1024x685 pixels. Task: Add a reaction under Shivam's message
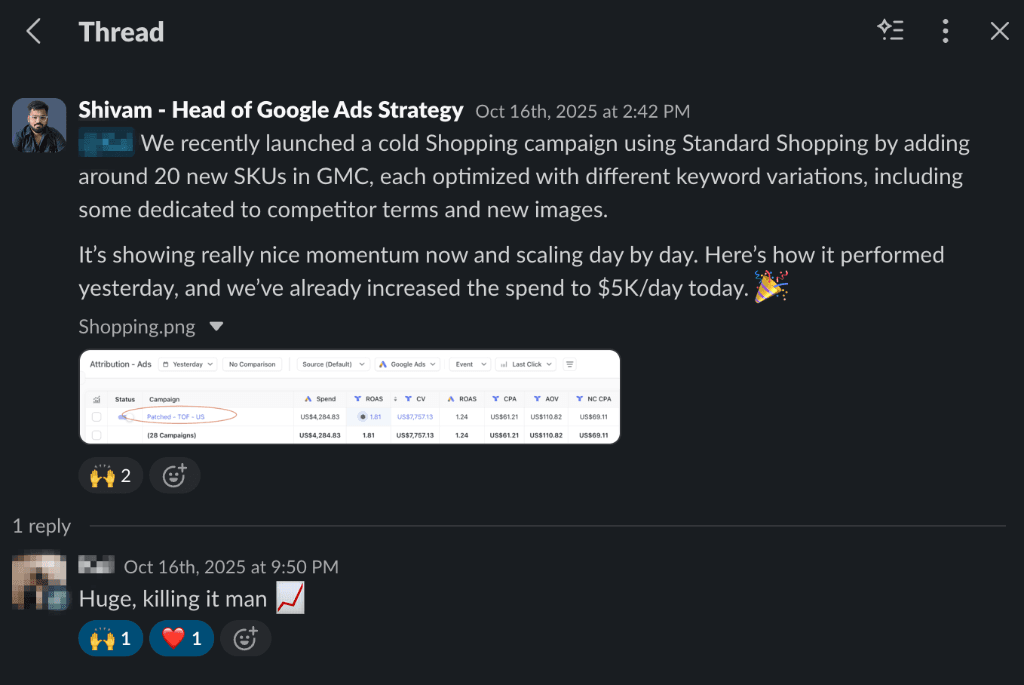point(174,475)
